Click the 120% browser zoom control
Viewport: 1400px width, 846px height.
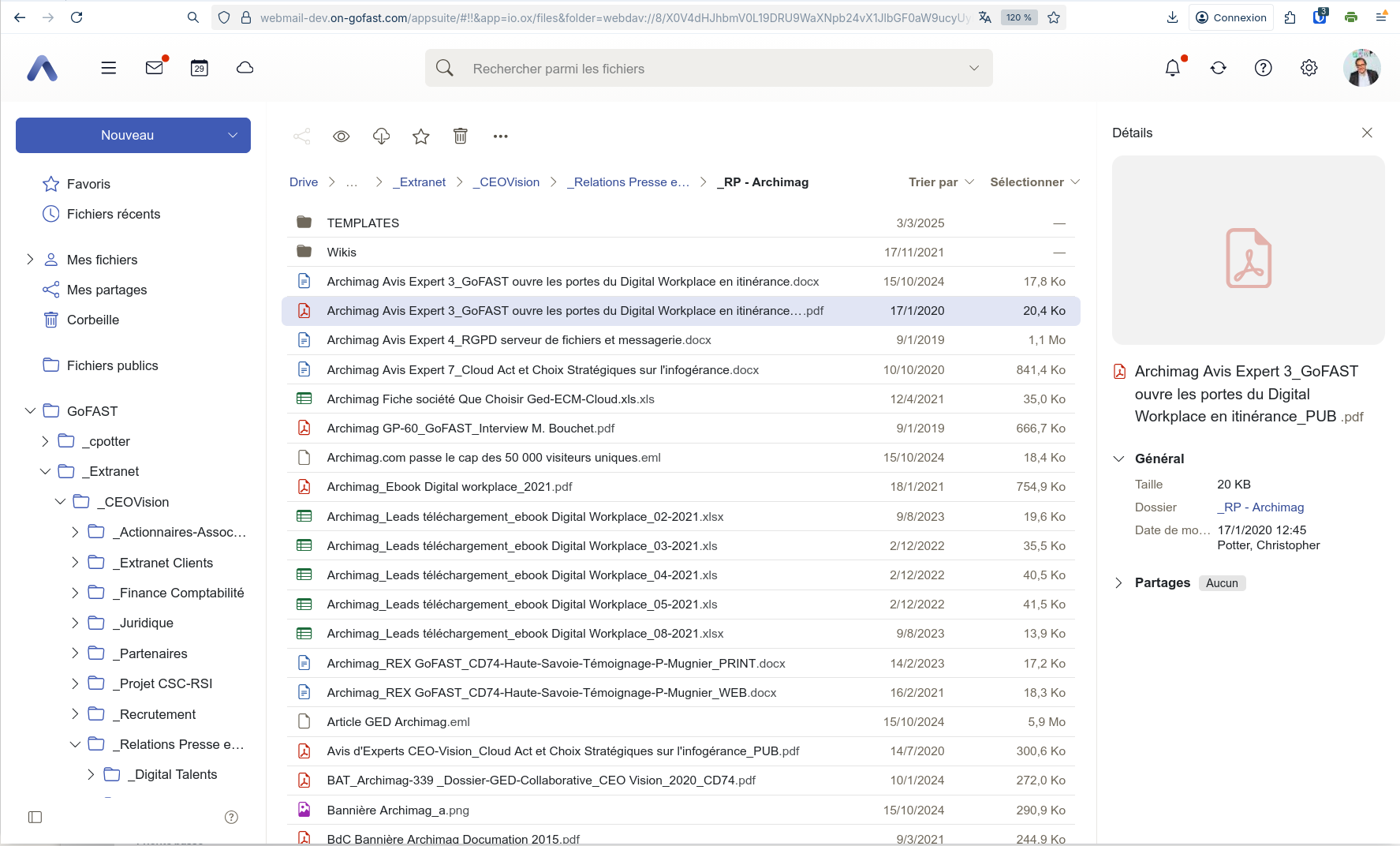(1018, 17)
